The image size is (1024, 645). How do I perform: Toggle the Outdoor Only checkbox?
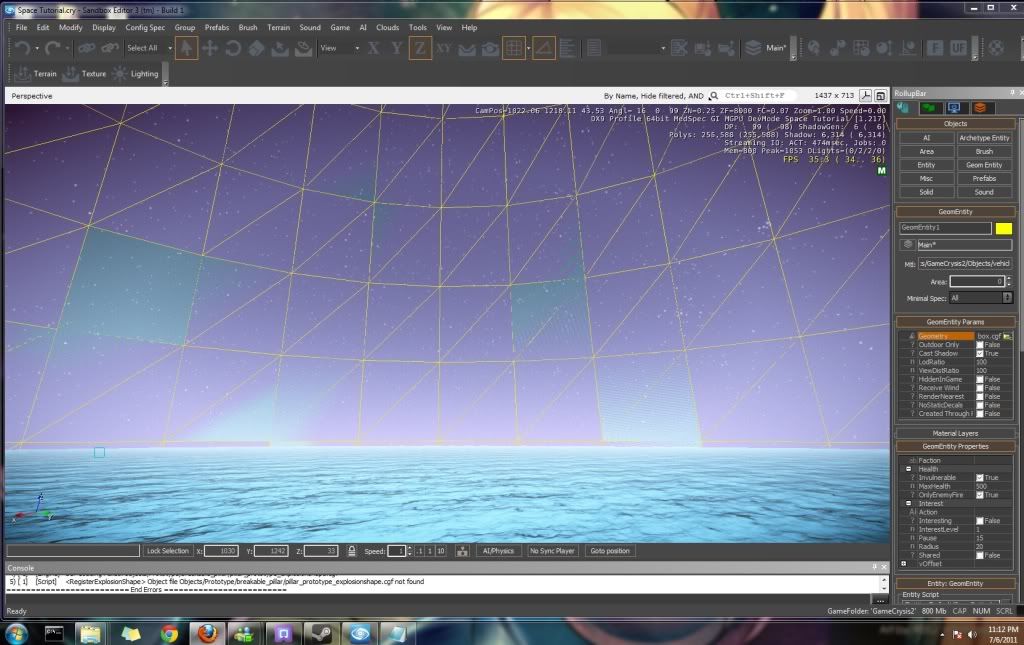tap(980, 345)
